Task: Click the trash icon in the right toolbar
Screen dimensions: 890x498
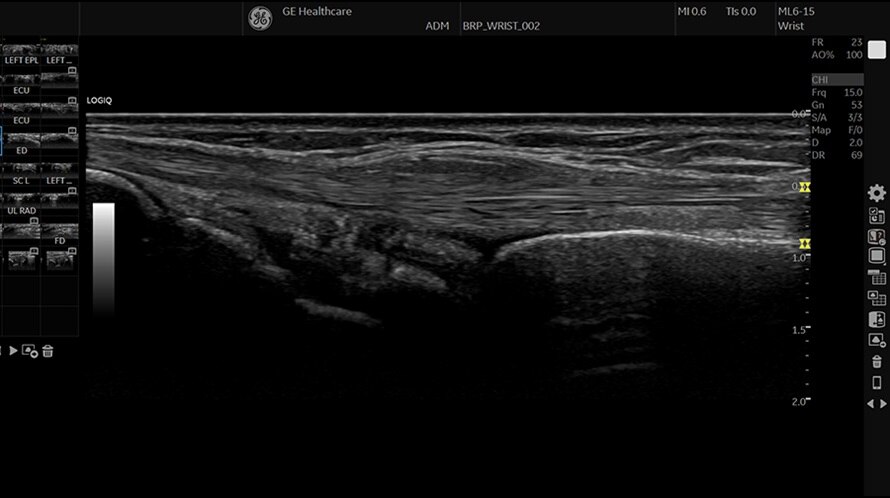Action: (876, 362)
